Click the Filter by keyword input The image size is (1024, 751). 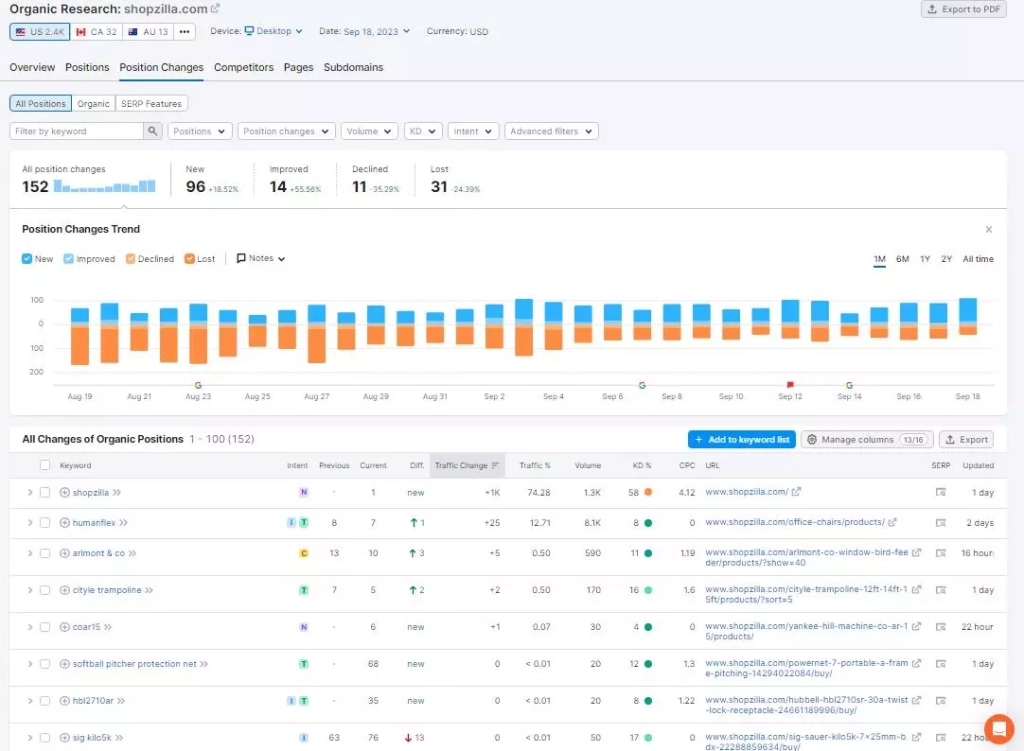click(x=76, y=131)
